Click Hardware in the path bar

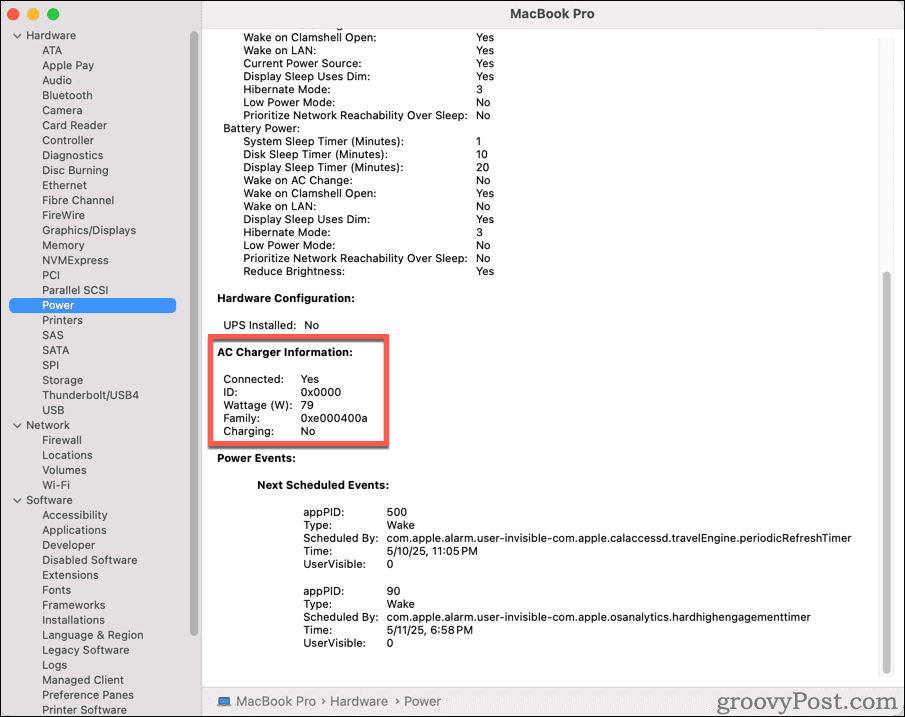point(359,701)
